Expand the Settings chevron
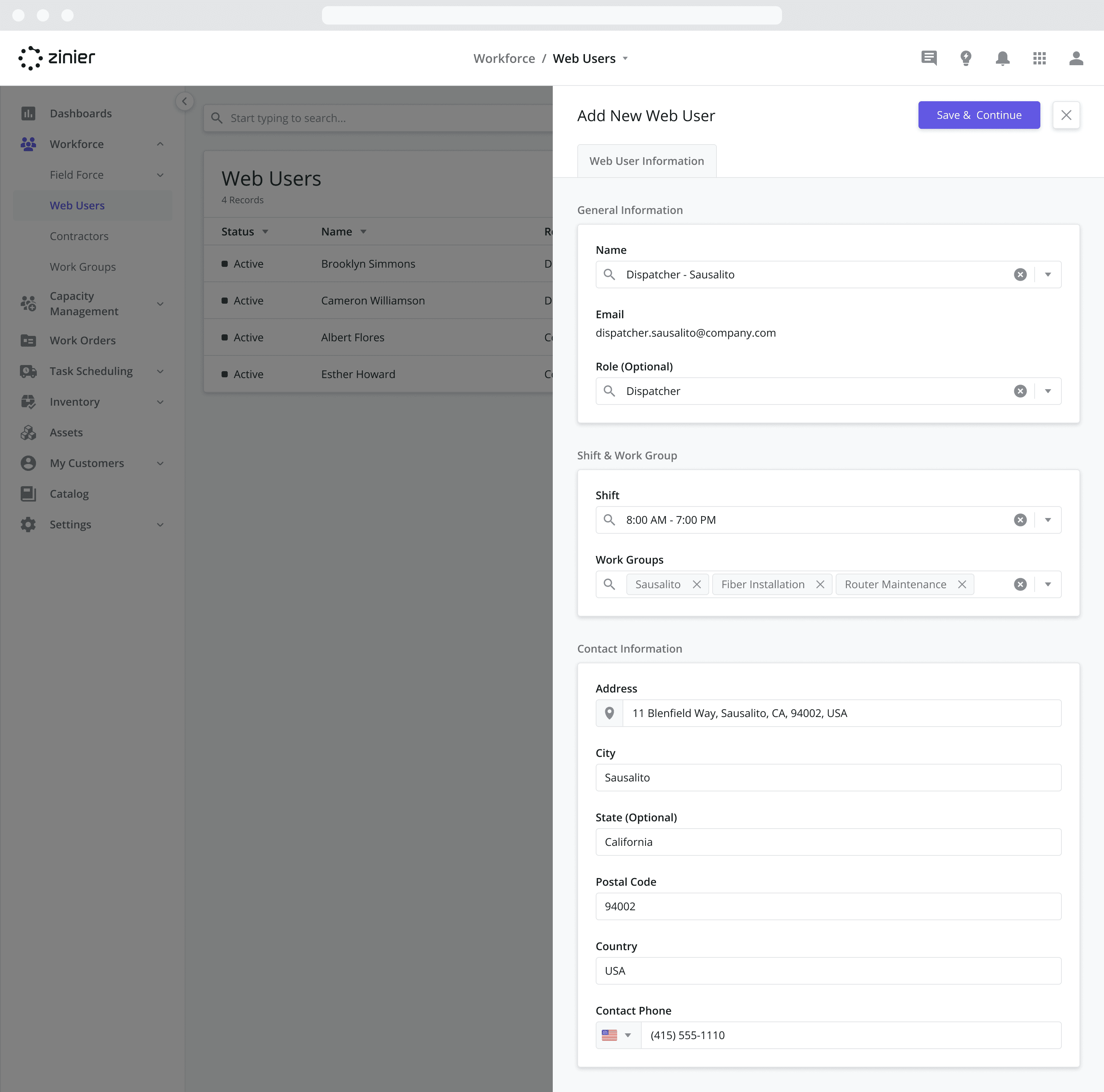 [160, 525]
